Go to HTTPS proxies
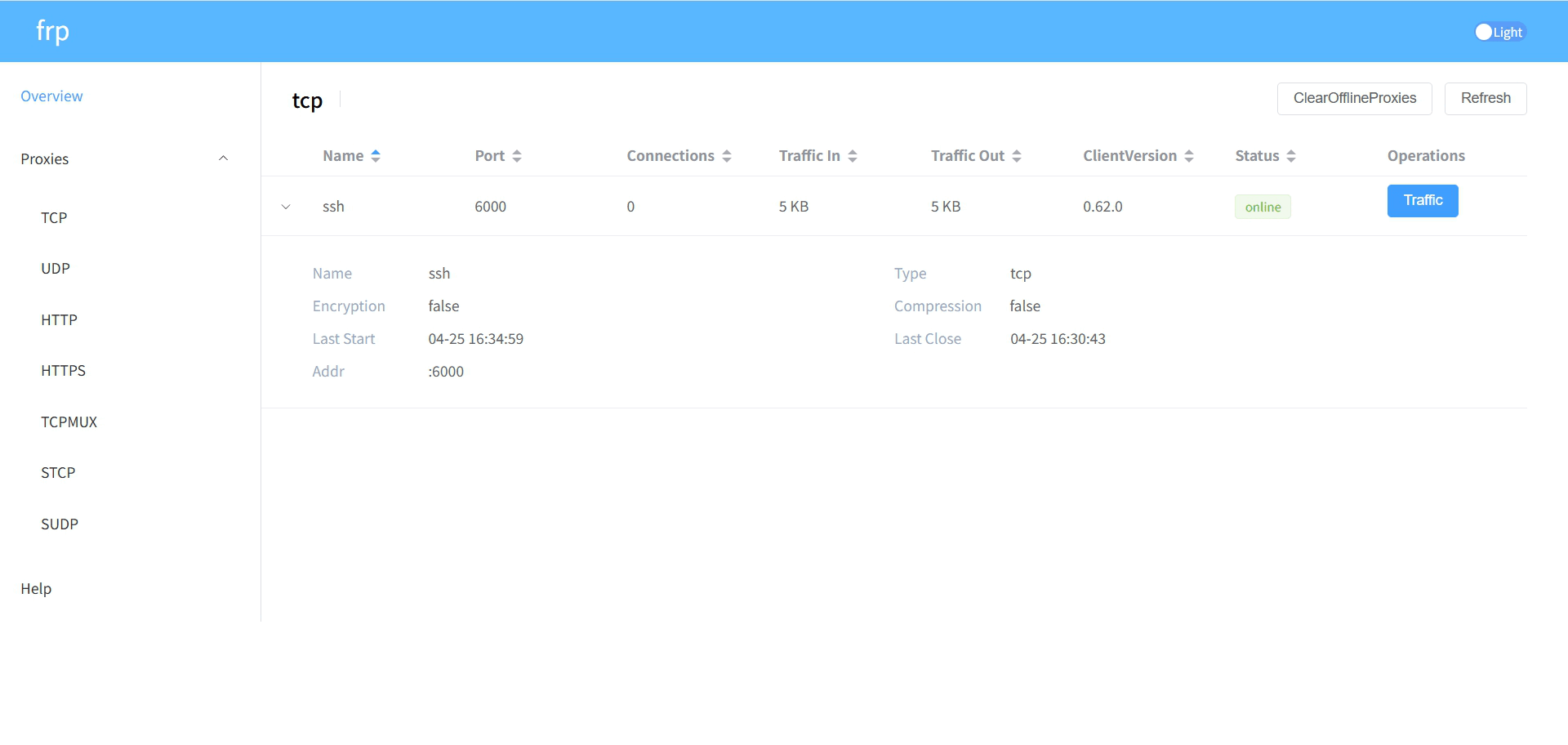Screen dimensions: 1568x745 point(63,371)
